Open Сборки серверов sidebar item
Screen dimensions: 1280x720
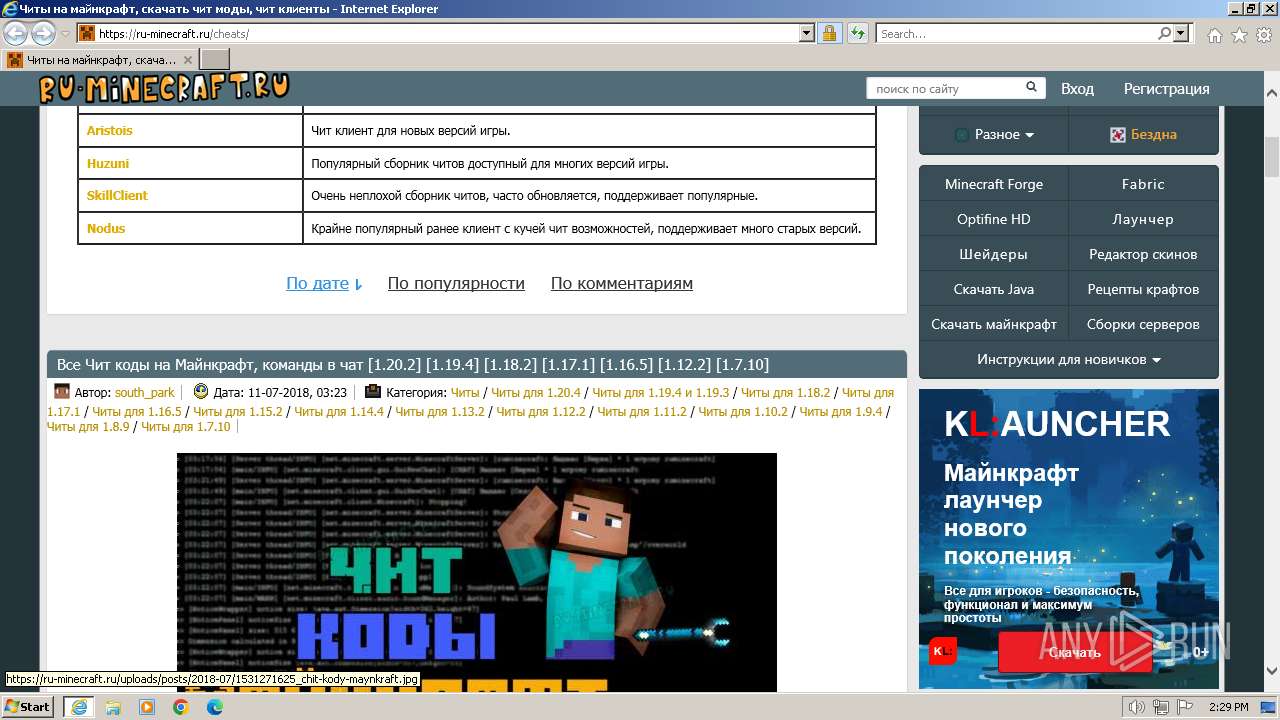(x=1143, y=324)
